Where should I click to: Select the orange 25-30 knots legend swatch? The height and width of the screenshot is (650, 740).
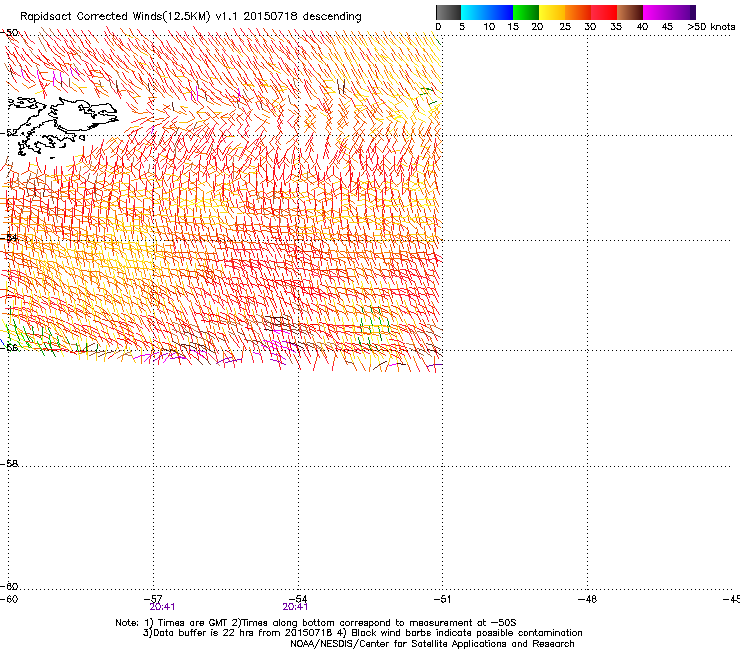pos(578,12)
